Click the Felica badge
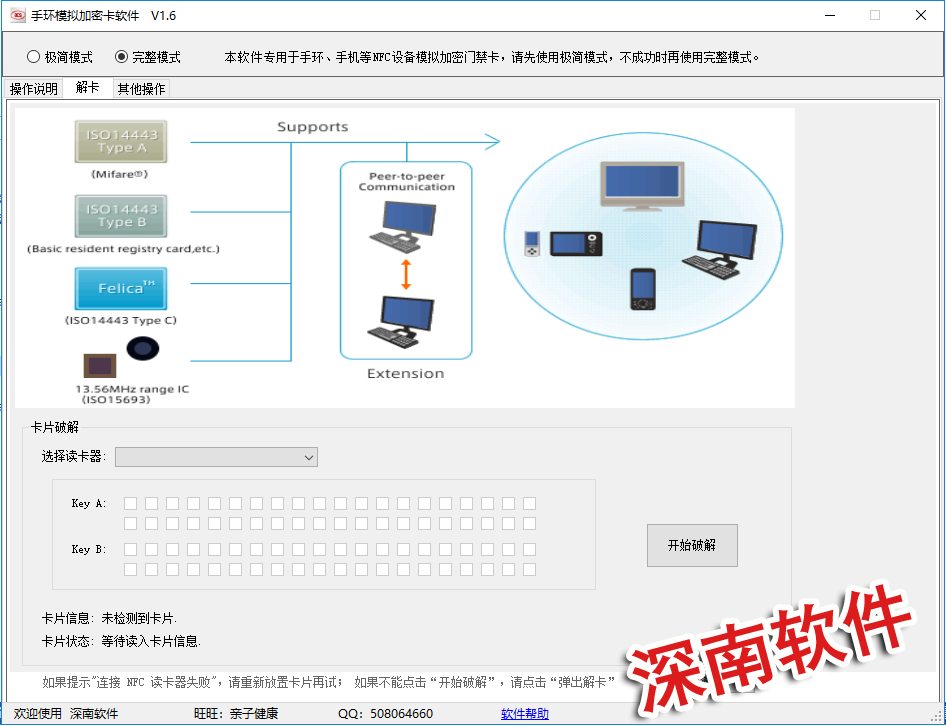 click(121, 288)
